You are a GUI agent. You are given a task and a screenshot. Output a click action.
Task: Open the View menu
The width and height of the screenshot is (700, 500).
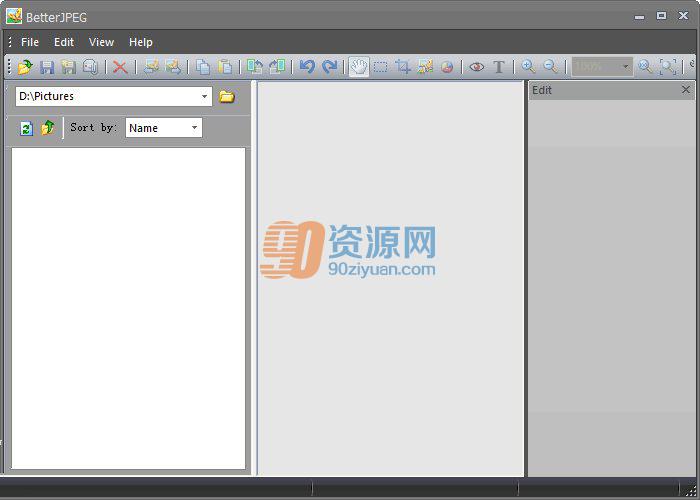[x=101, y=42]
